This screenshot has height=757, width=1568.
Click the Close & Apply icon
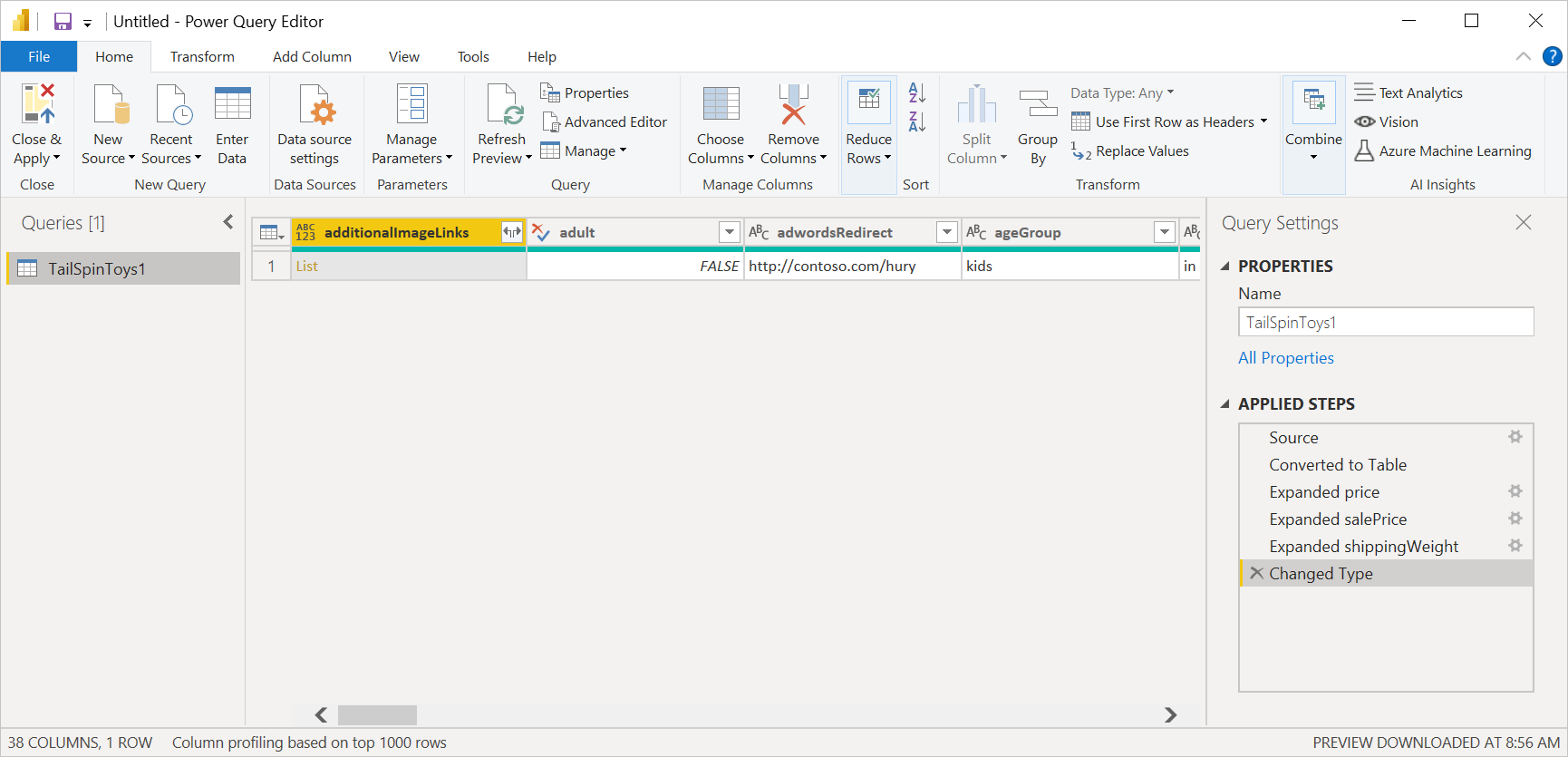click(37, 103)
